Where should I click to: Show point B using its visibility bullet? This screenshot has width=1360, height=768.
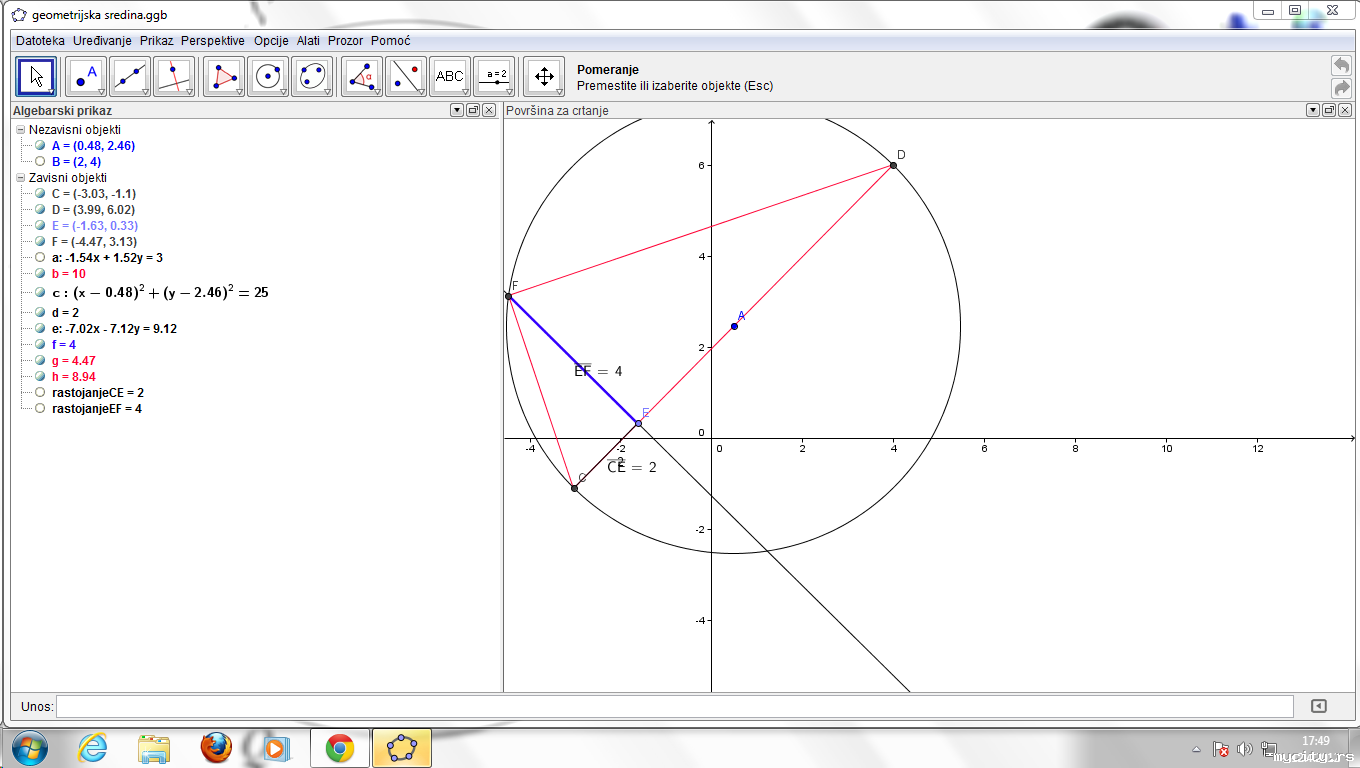(40, 162)
